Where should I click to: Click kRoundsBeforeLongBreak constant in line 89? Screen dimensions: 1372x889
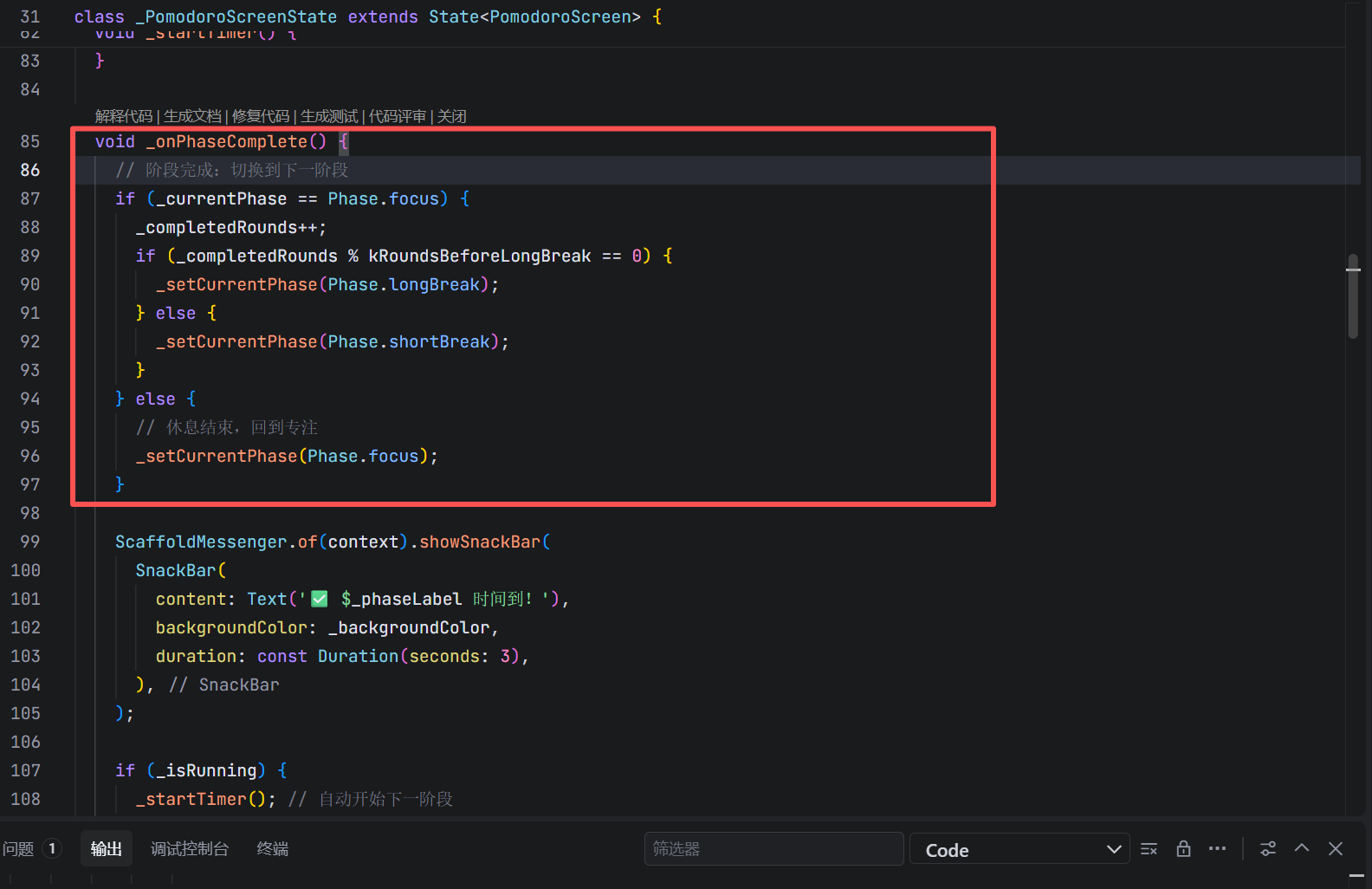point(480,256)
